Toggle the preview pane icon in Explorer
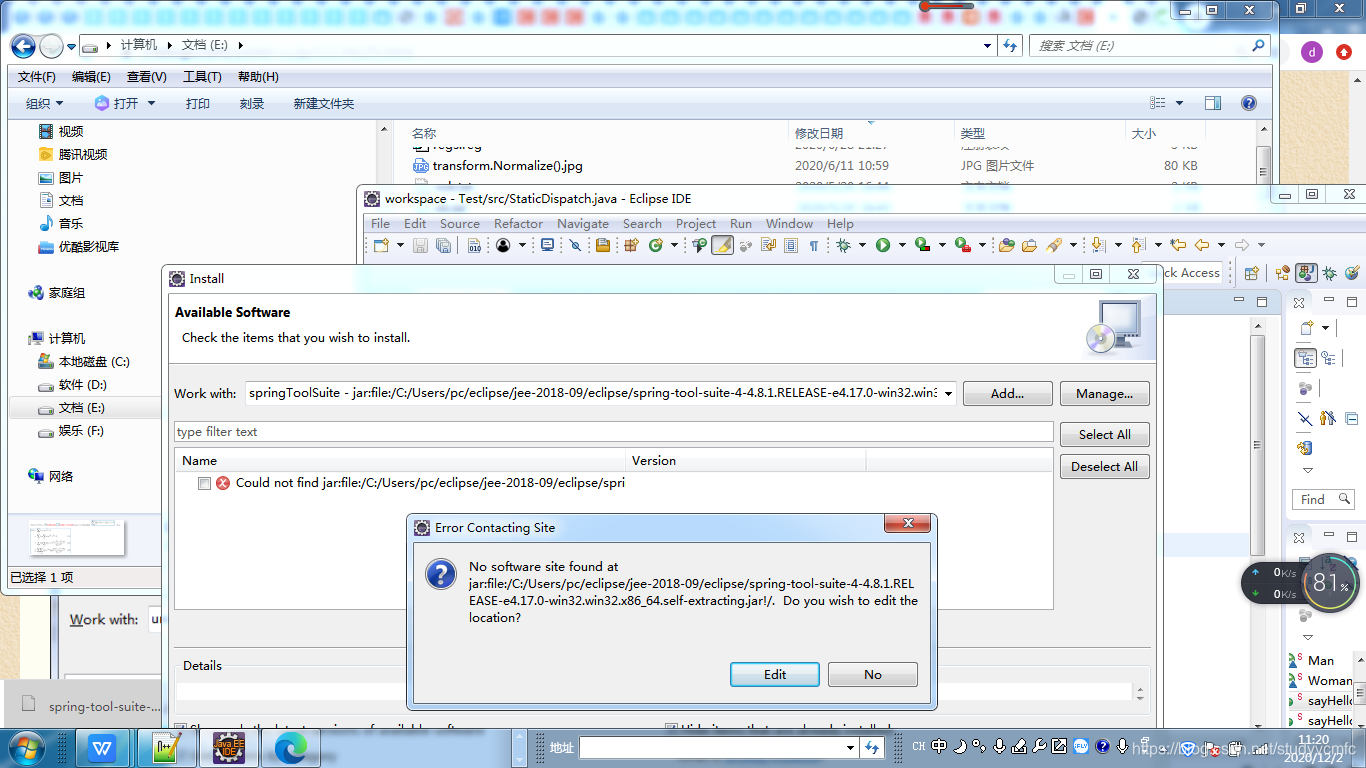This screenshot has height=768, width=1366. (x=1212, y=103)
